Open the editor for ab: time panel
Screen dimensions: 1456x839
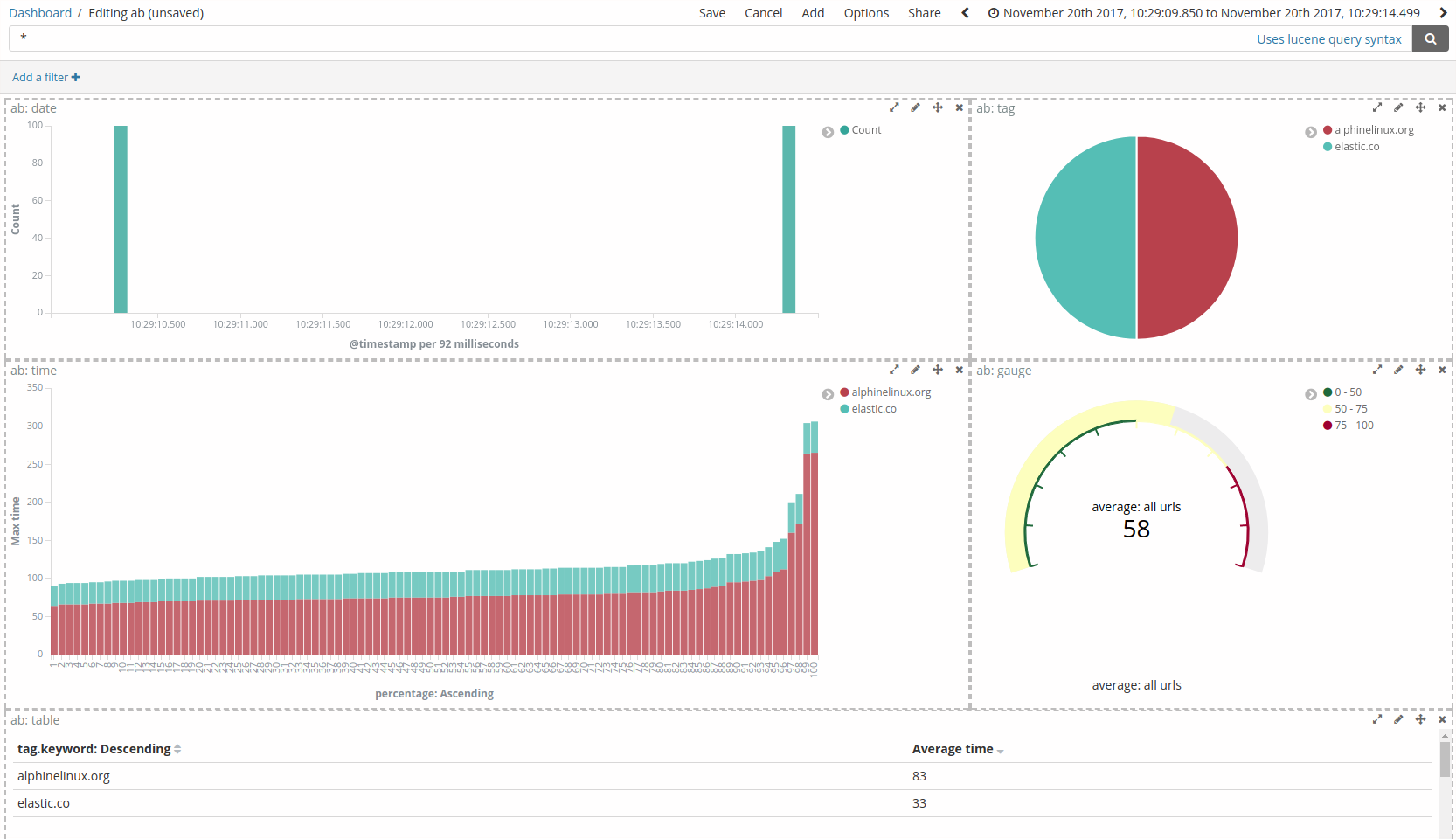pos(915,370)
